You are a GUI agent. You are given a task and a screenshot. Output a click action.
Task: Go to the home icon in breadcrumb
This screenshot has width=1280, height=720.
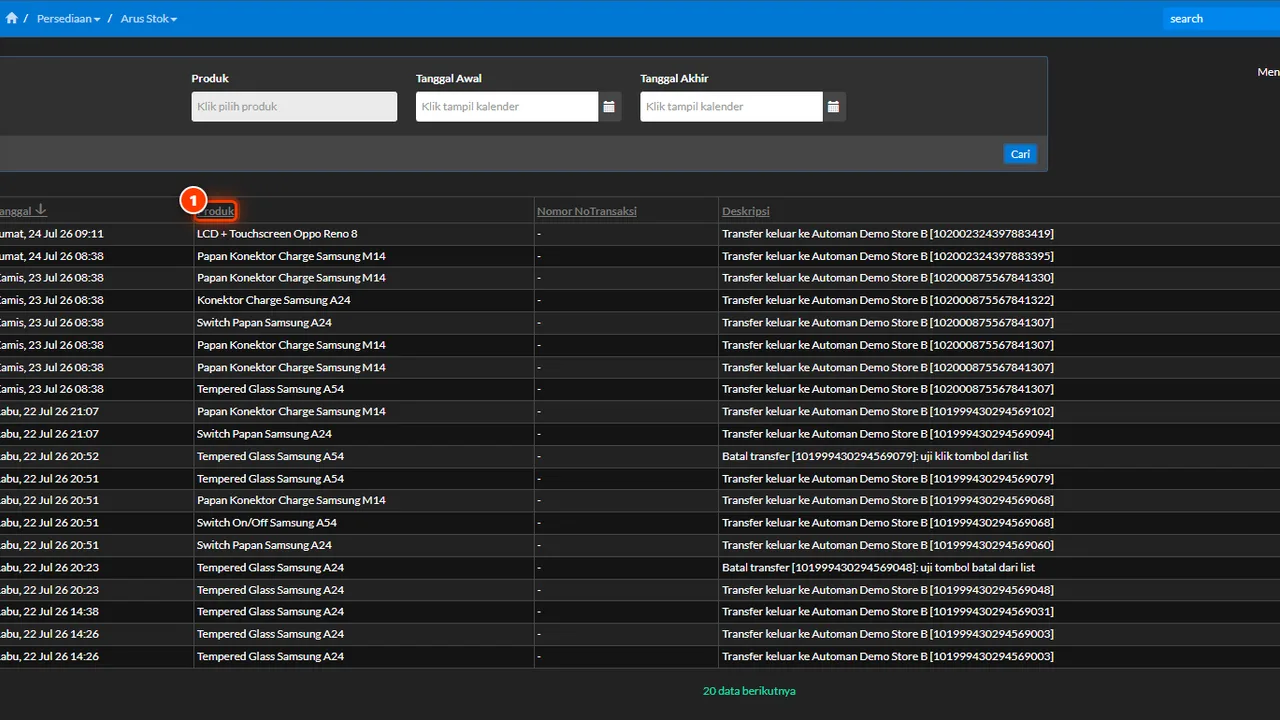[12, 18]
